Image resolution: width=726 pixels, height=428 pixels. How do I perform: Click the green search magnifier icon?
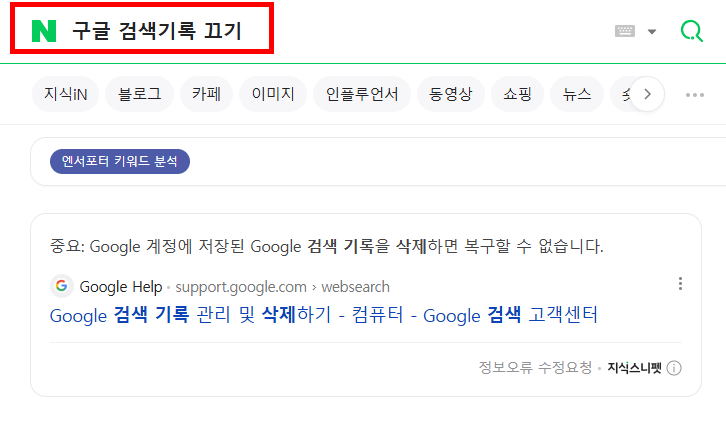pyautogui.click(x=692, y=31)
